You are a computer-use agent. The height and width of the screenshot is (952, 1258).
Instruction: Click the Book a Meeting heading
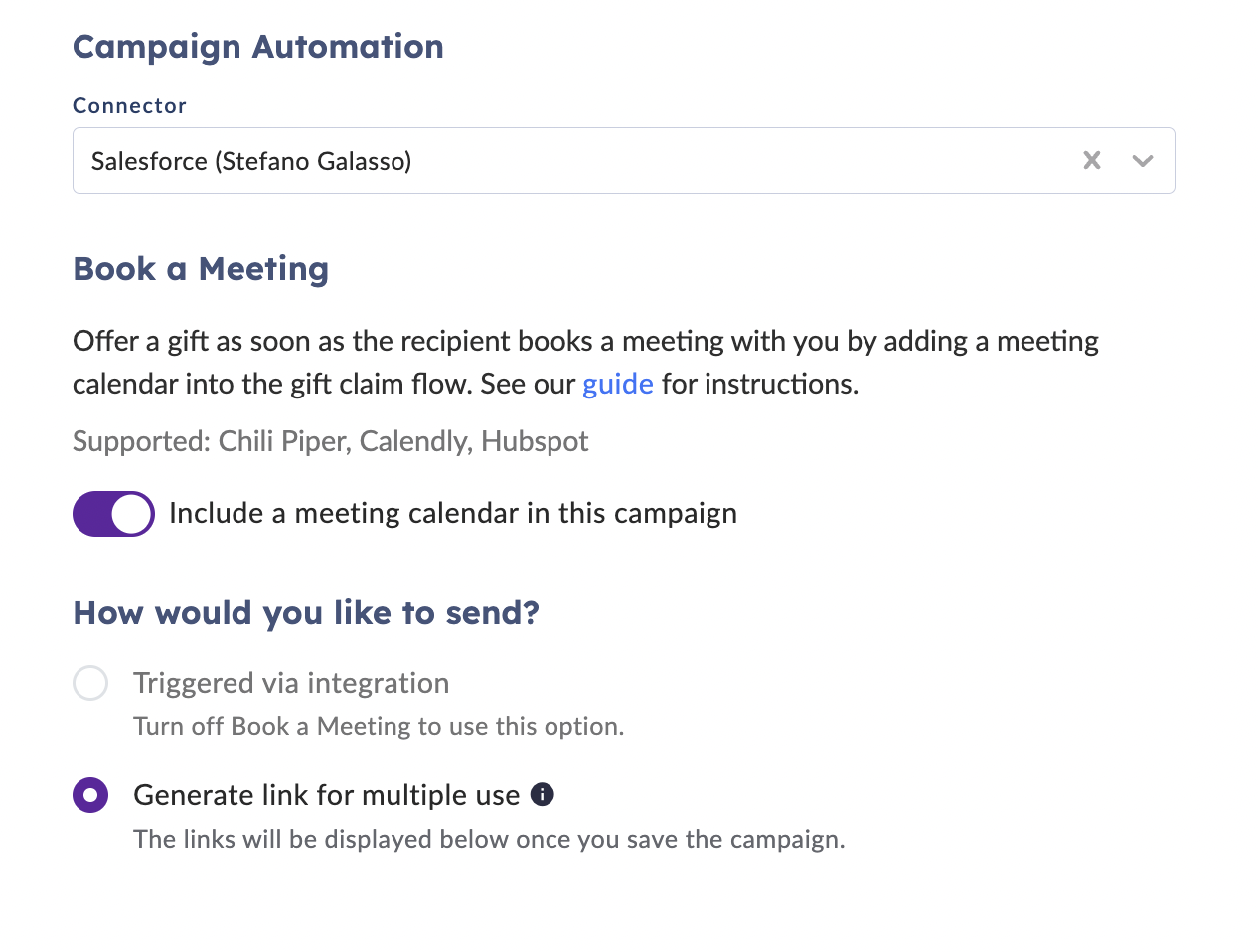point(201,269)
